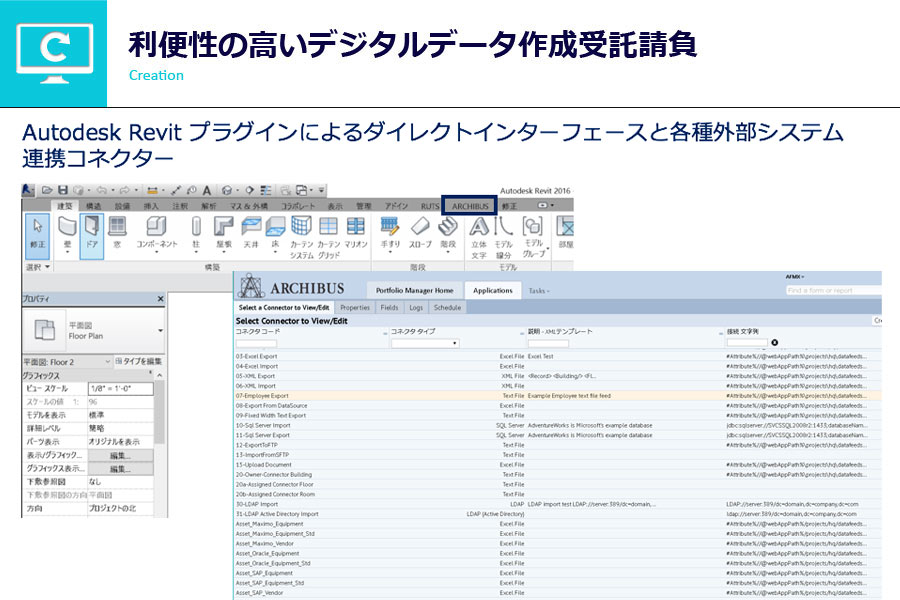
Task: Switch to Portfolio Manager Home tab
Action: (x=414, y=291)
